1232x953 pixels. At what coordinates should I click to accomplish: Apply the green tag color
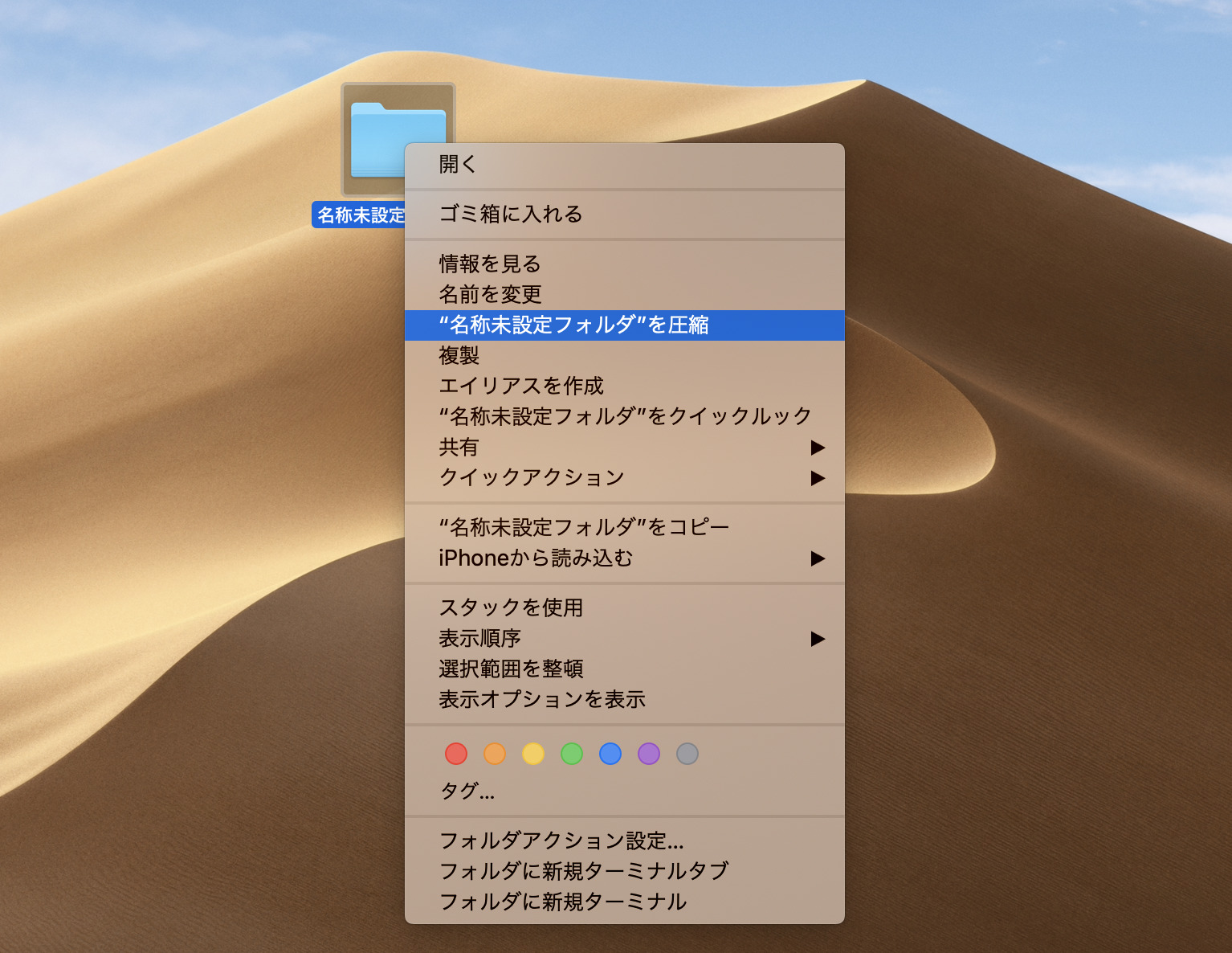572,754
